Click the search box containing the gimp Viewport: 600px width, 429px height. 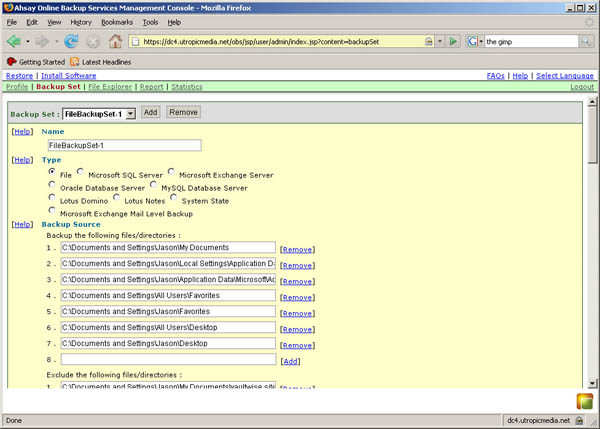click(532, 41)
